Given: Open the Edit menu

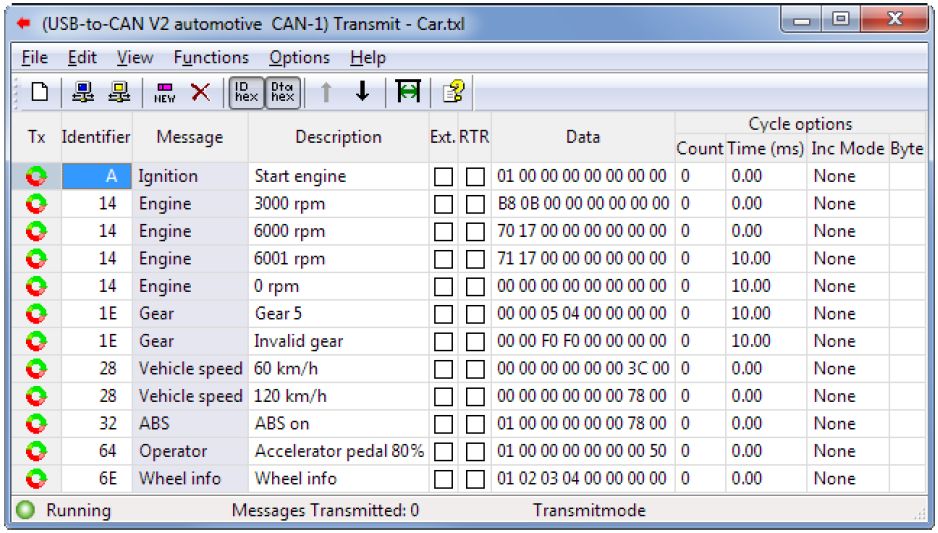Looking at the screenshot, I should 82,57.
